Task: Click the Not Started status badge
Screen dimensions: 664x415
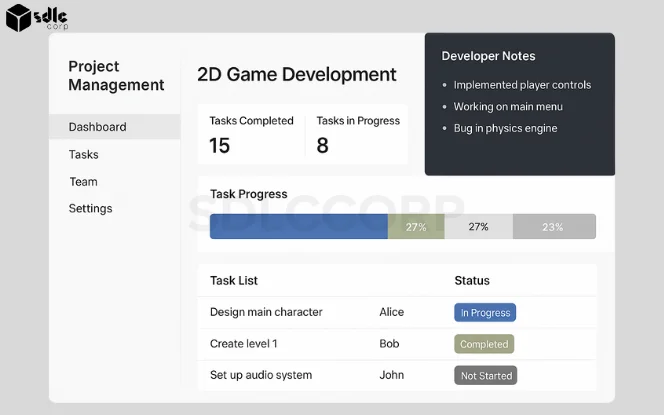Action: (486, 375)
